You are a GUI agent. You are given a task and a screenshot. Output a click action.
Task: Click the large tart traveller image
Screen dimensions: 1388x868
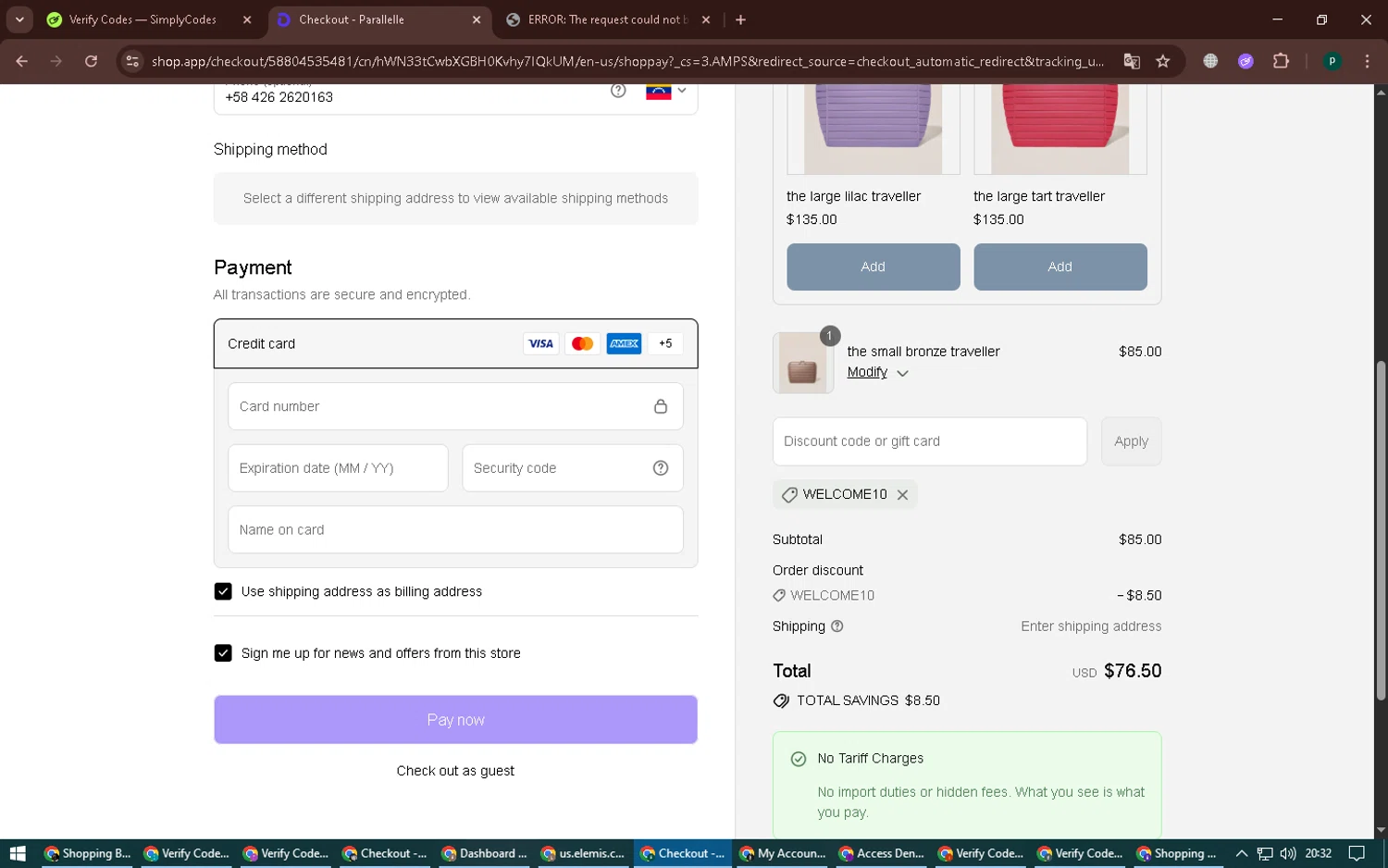tap(1060, 129)
